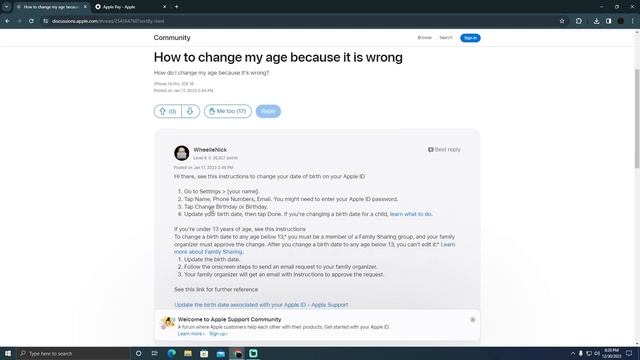640x360 pixels.
Task: Close the 'How to change my age' tab
Action: [85, 7]
